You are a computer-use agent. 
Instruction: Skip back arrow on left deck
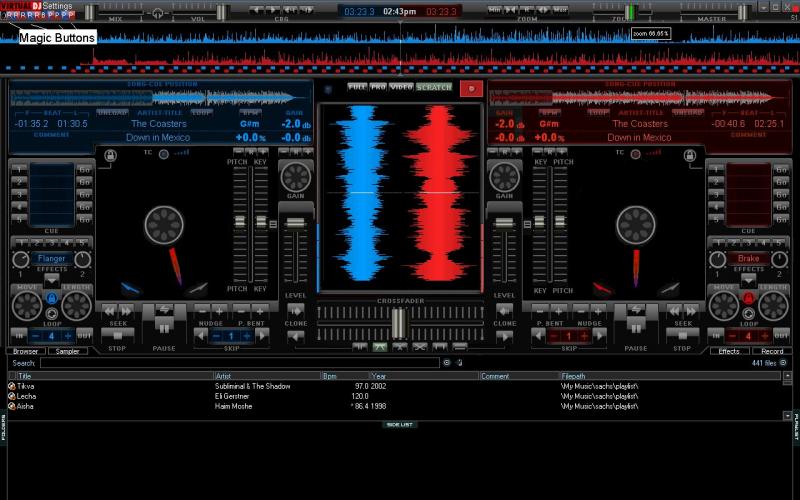201,336
